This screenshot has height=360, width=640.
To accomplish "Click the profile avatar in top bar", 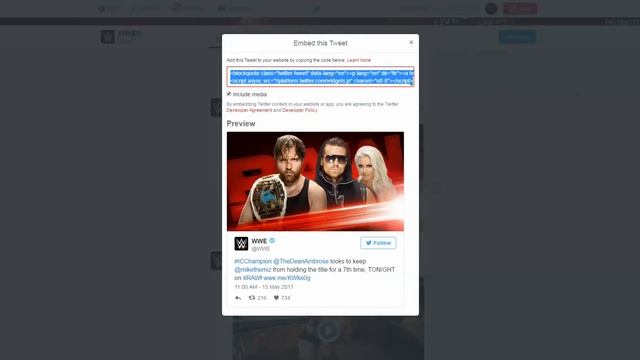I will 491,9.
